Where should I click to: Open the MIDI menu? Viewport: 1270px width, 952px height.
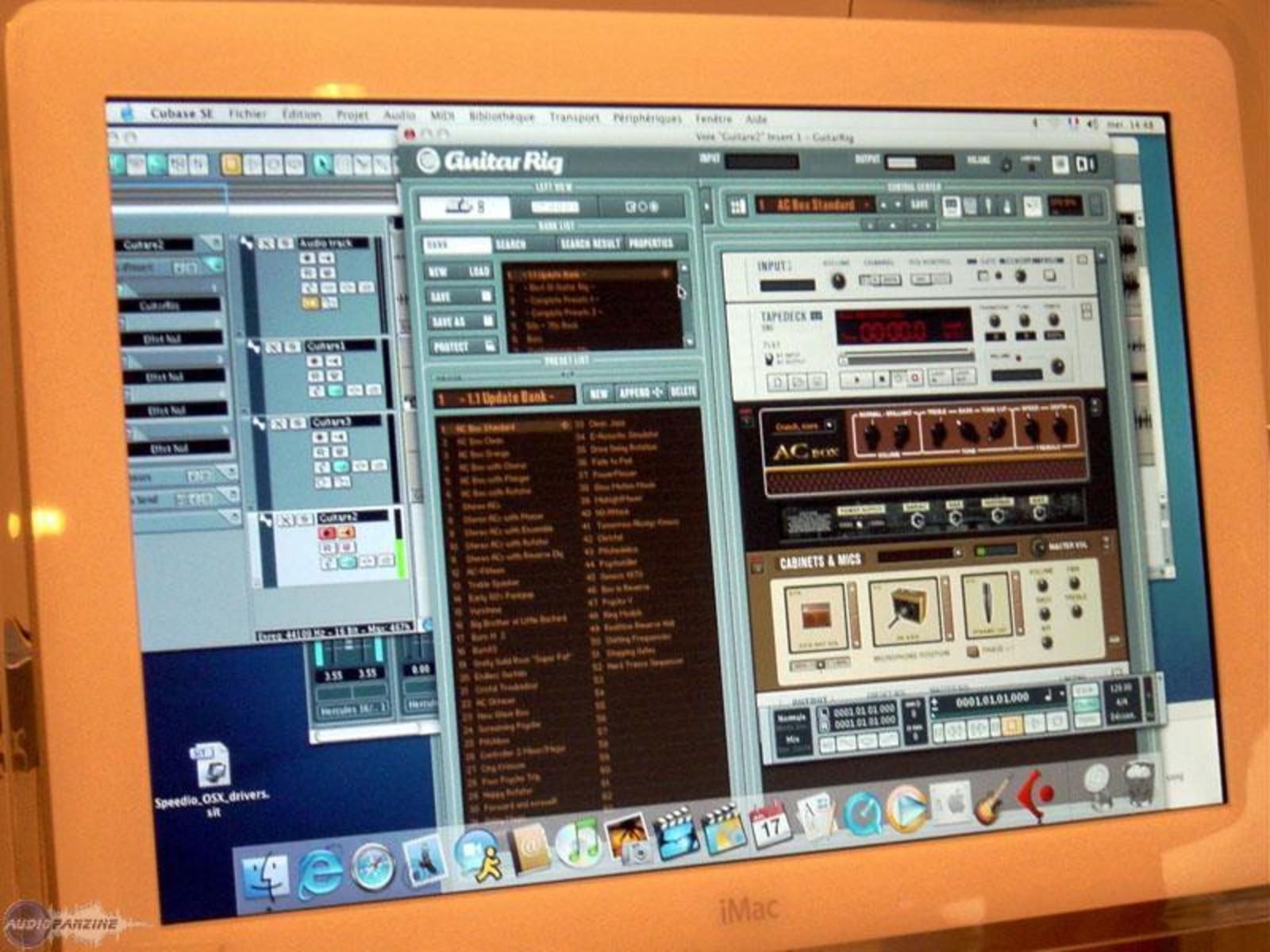point(442,116)
